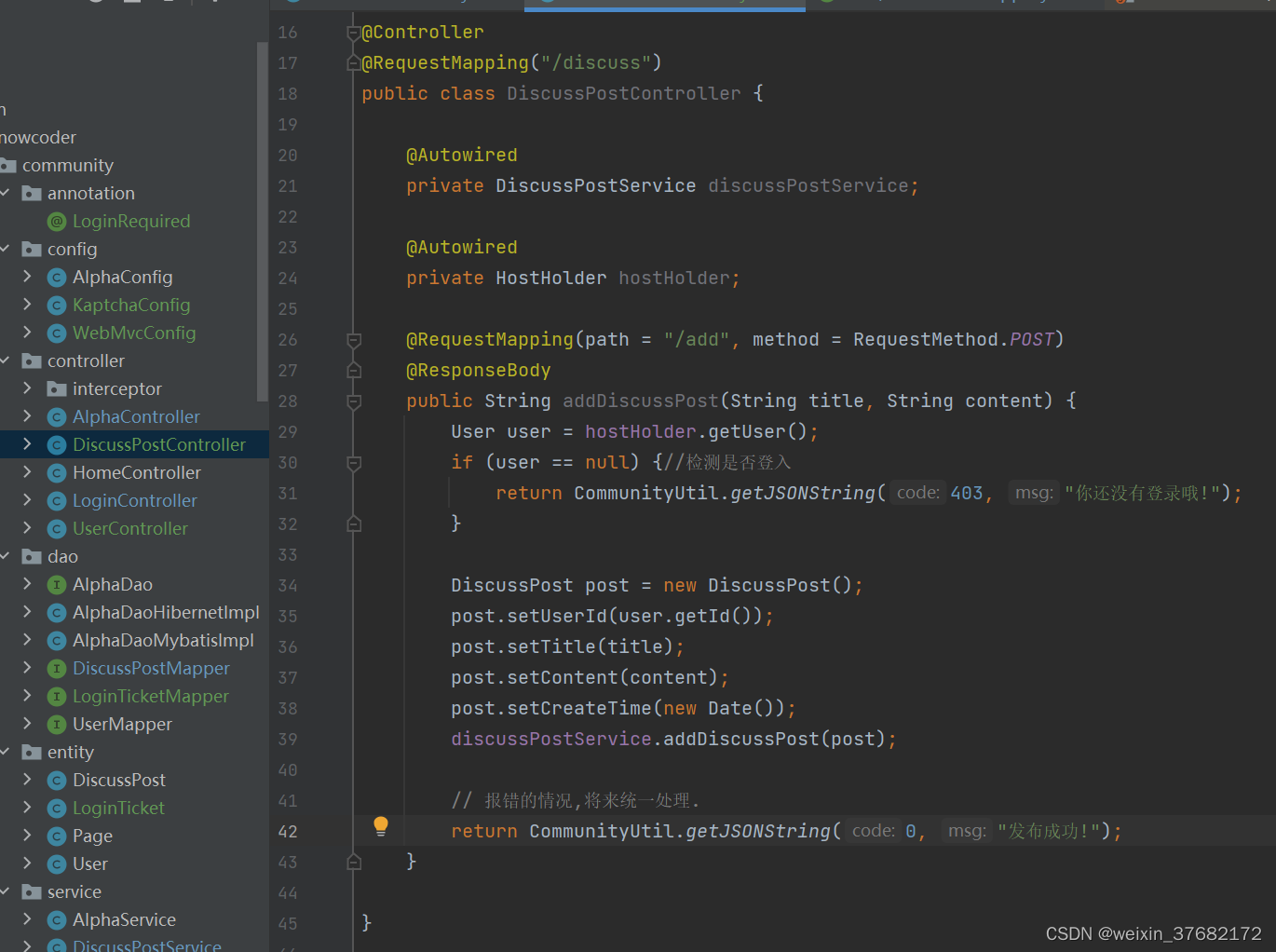
Task: Click the WebMvcConfig class icon
Action: coord(57,333)
